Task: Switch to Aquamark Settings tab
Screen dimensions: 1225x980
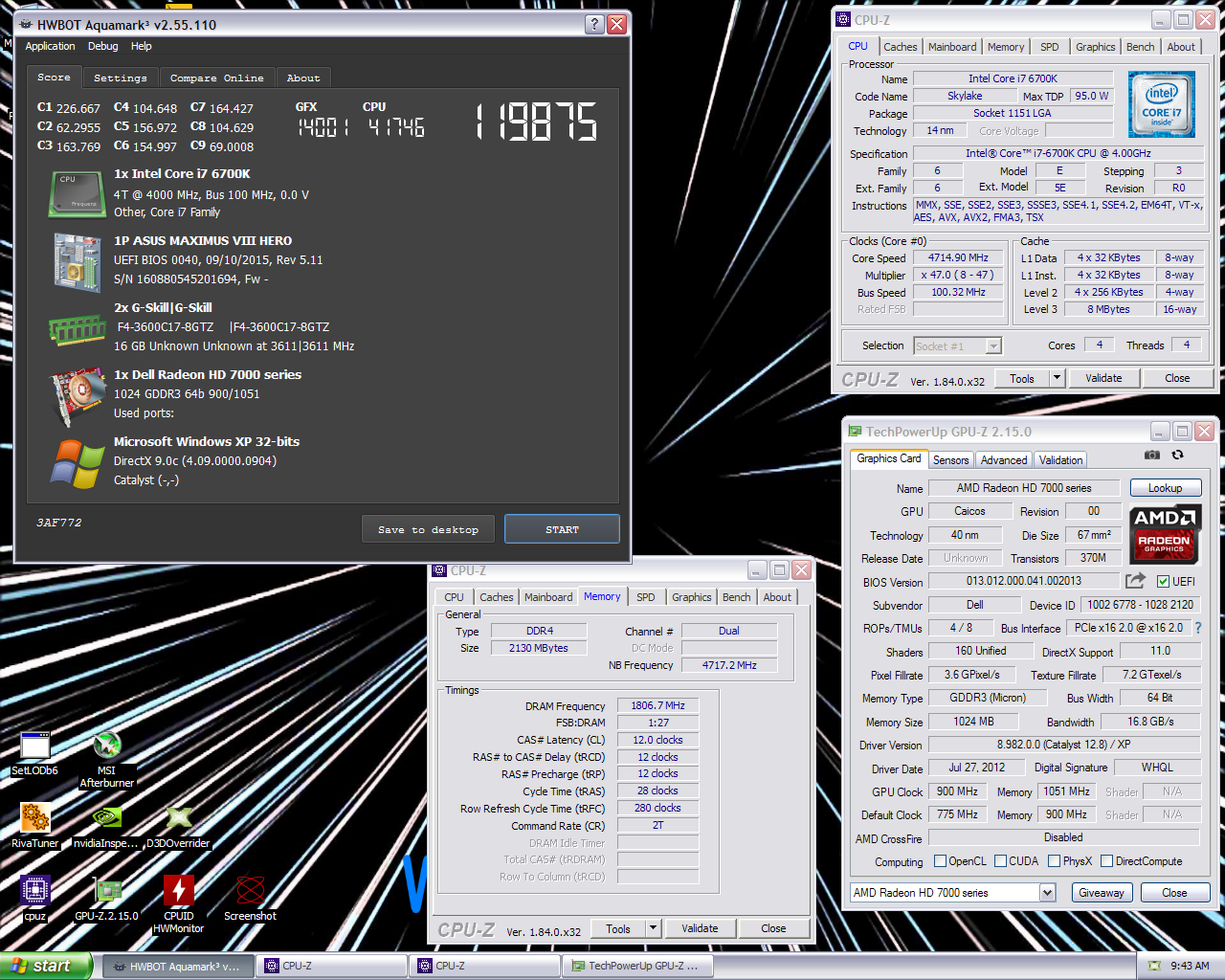Action: (121, 78)
